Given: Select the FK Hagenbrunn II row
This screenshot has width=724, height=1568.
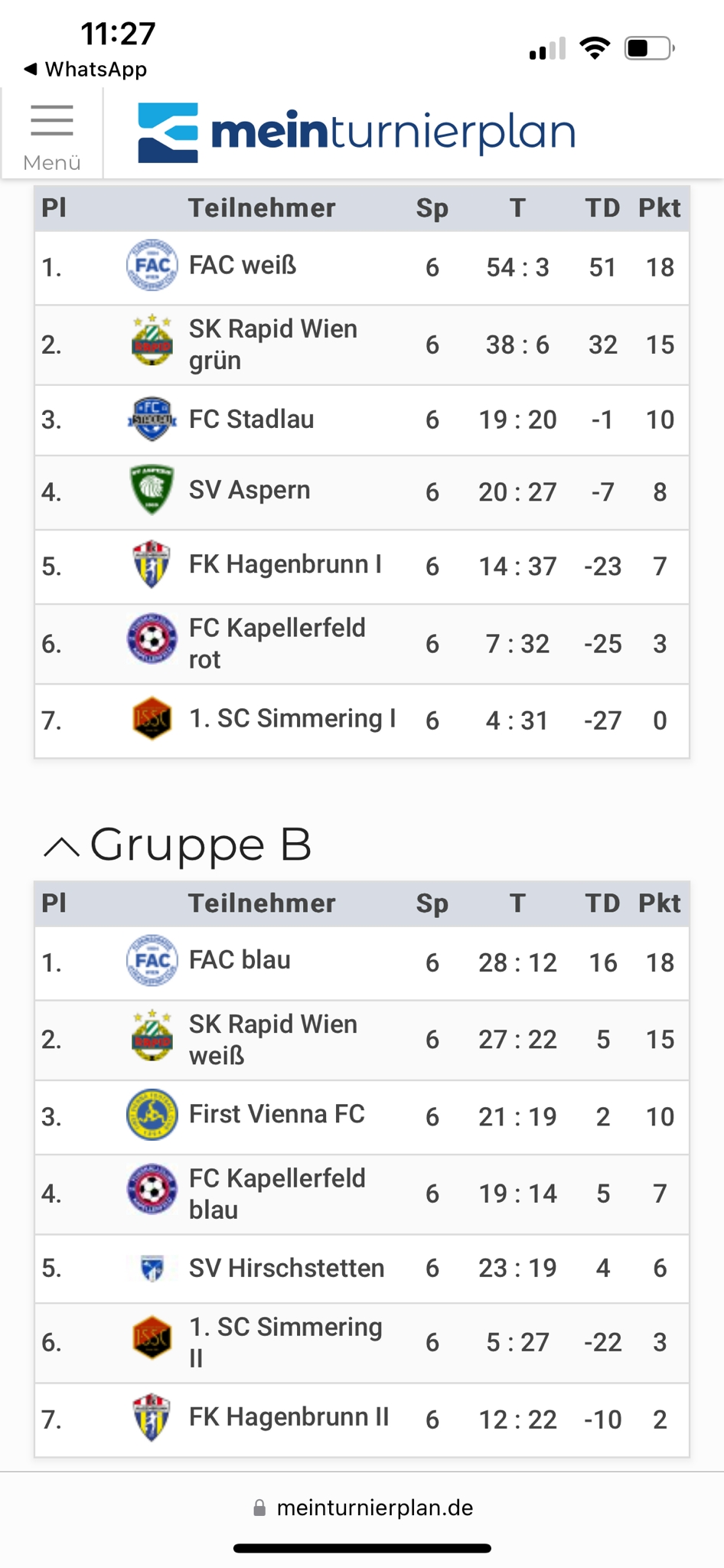Looking at the screenshot, I should 362,1419.
